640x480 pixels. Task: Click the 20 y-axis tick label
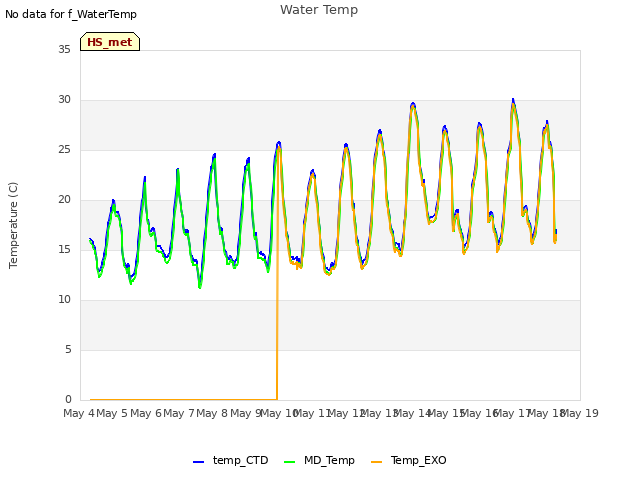[x=64, y=200]
